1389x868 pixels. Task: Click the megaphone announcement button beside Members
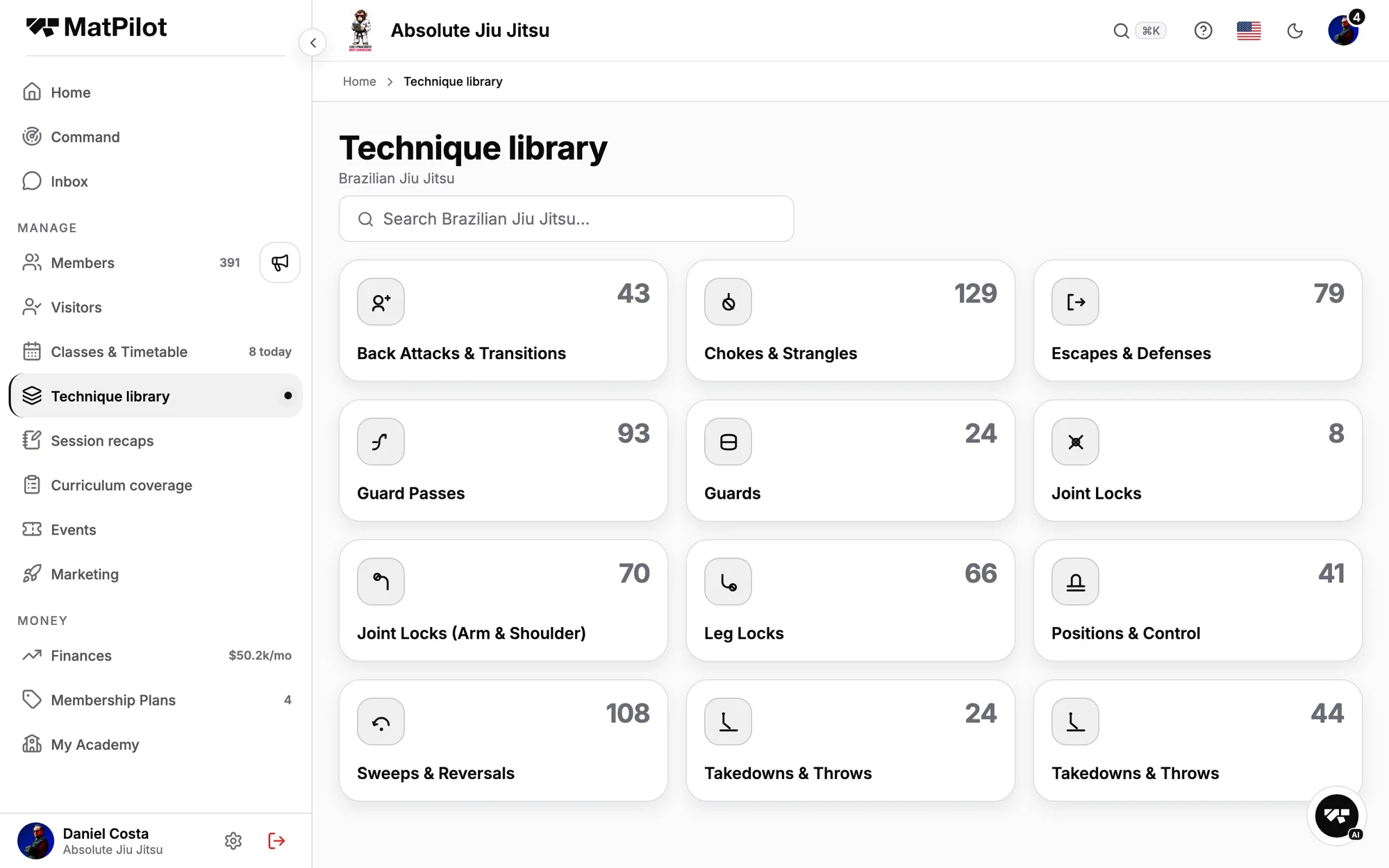coord(280,262)
